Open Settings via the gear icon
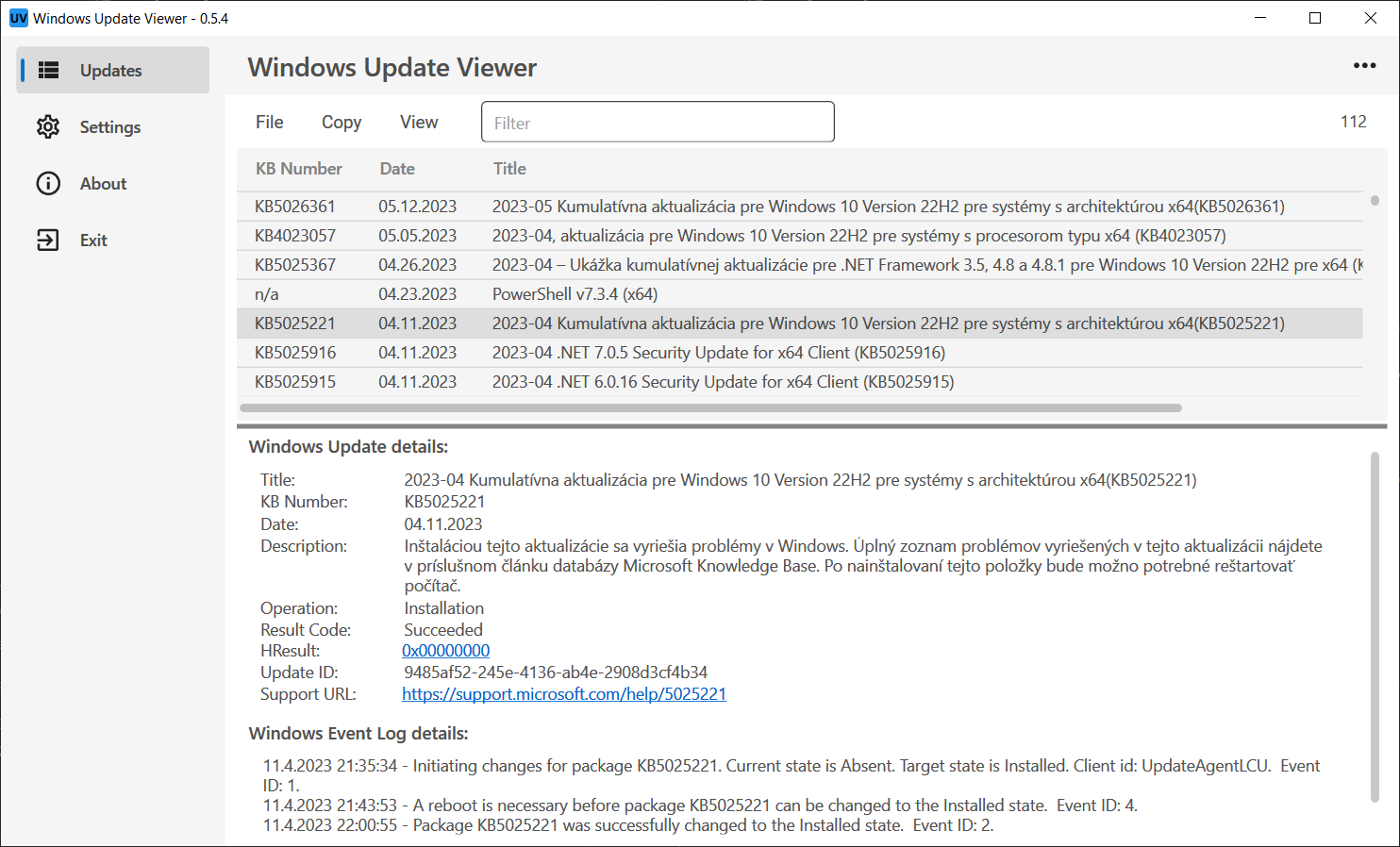The image size is (1400, 847). point(48,127)
